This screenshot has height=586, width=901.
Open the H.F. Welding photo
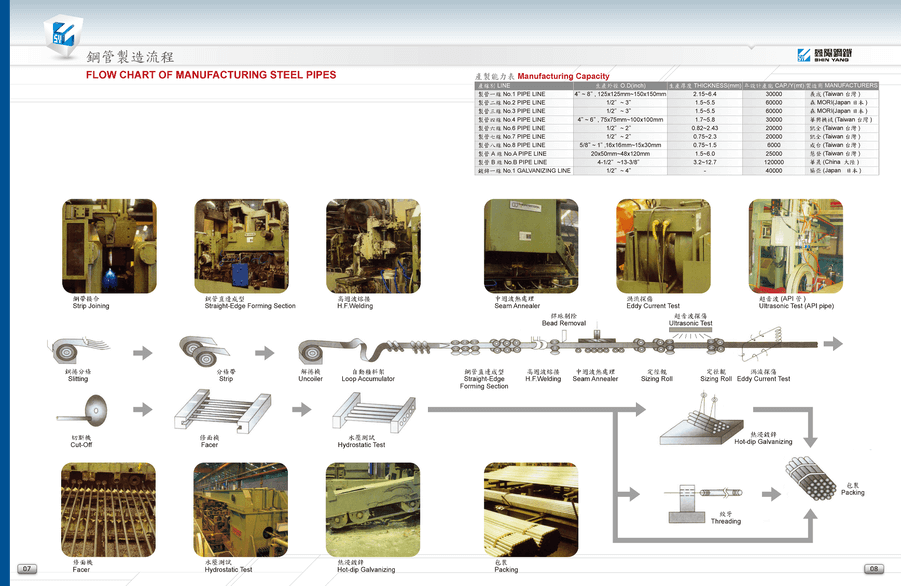tap(374, 246)
